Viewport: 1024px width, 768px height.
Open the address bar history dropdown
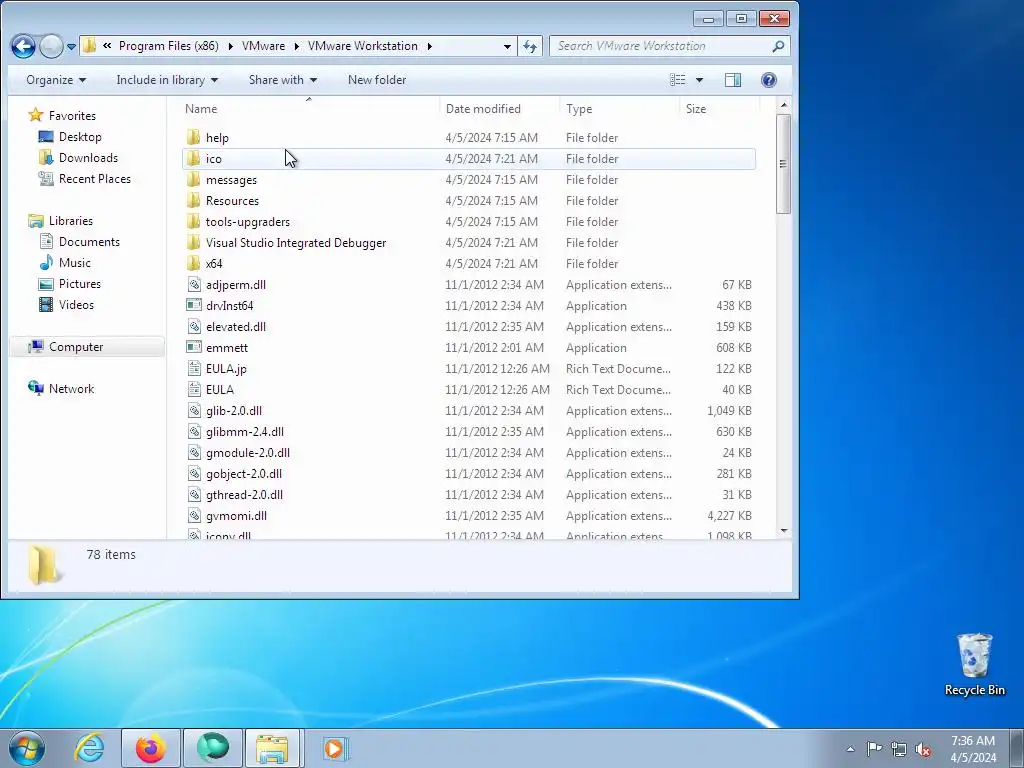pos(507,46)
